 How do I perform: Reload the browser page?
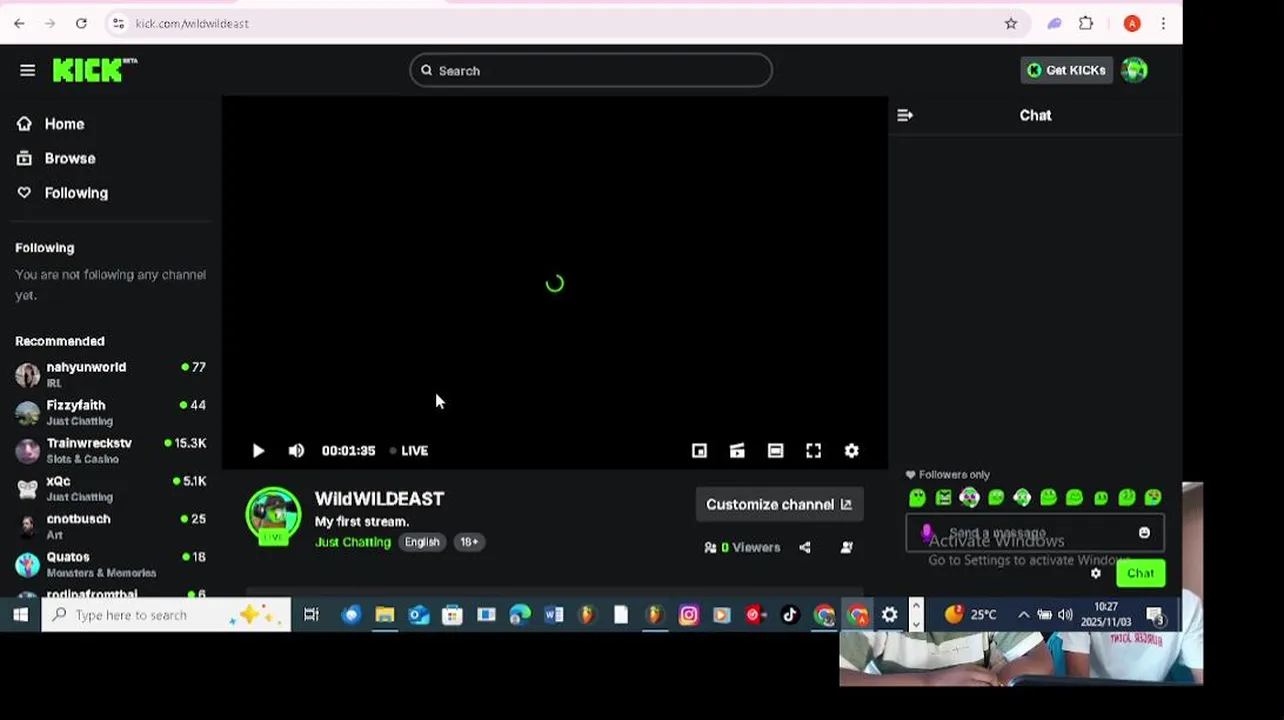[x=81, y=23]
